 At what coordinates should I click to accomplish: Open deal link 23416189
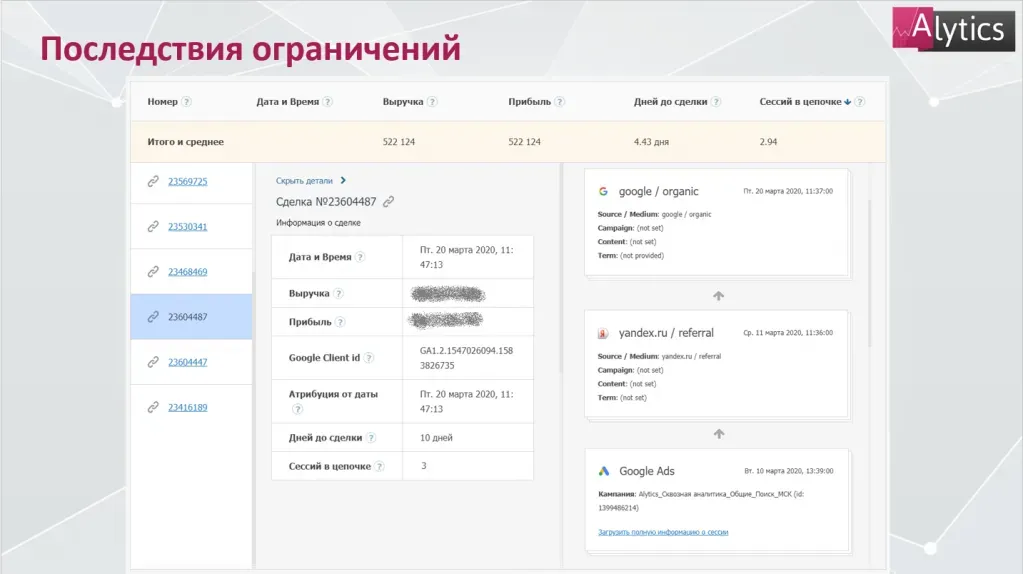coord(187,407)
